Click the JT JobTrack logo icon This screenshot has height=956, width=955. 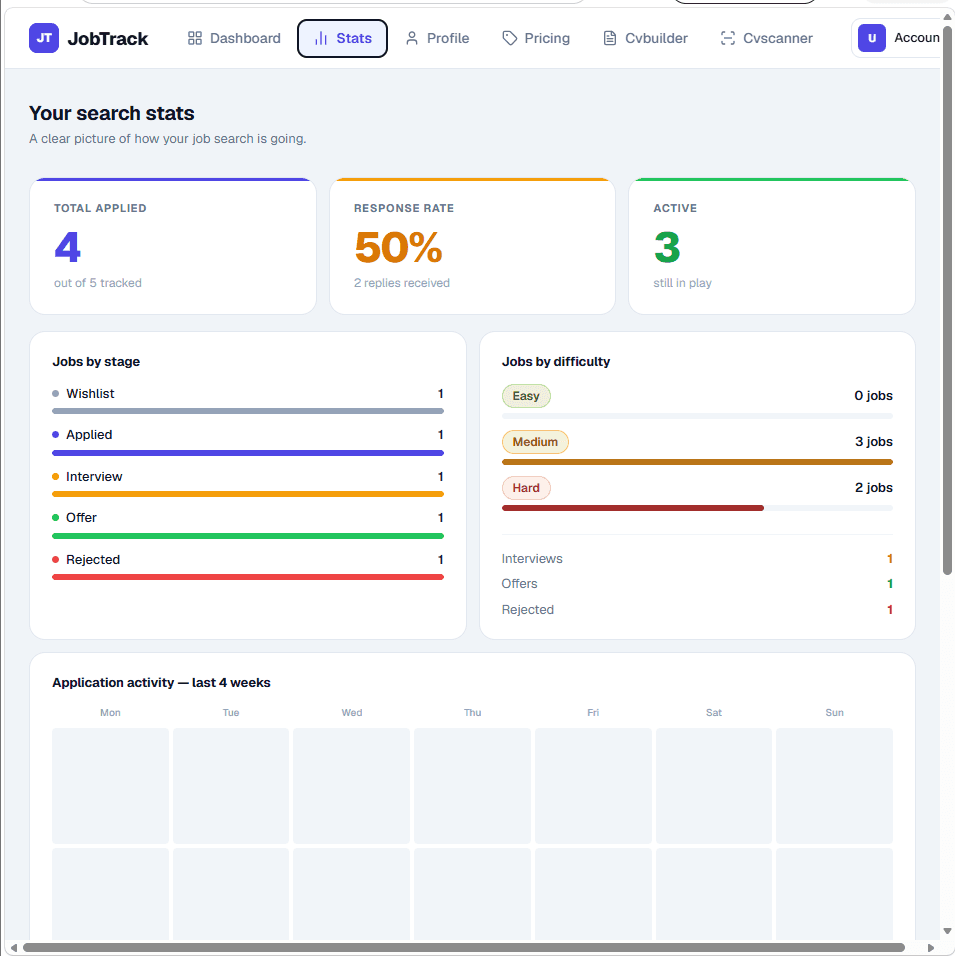(44, 38)
